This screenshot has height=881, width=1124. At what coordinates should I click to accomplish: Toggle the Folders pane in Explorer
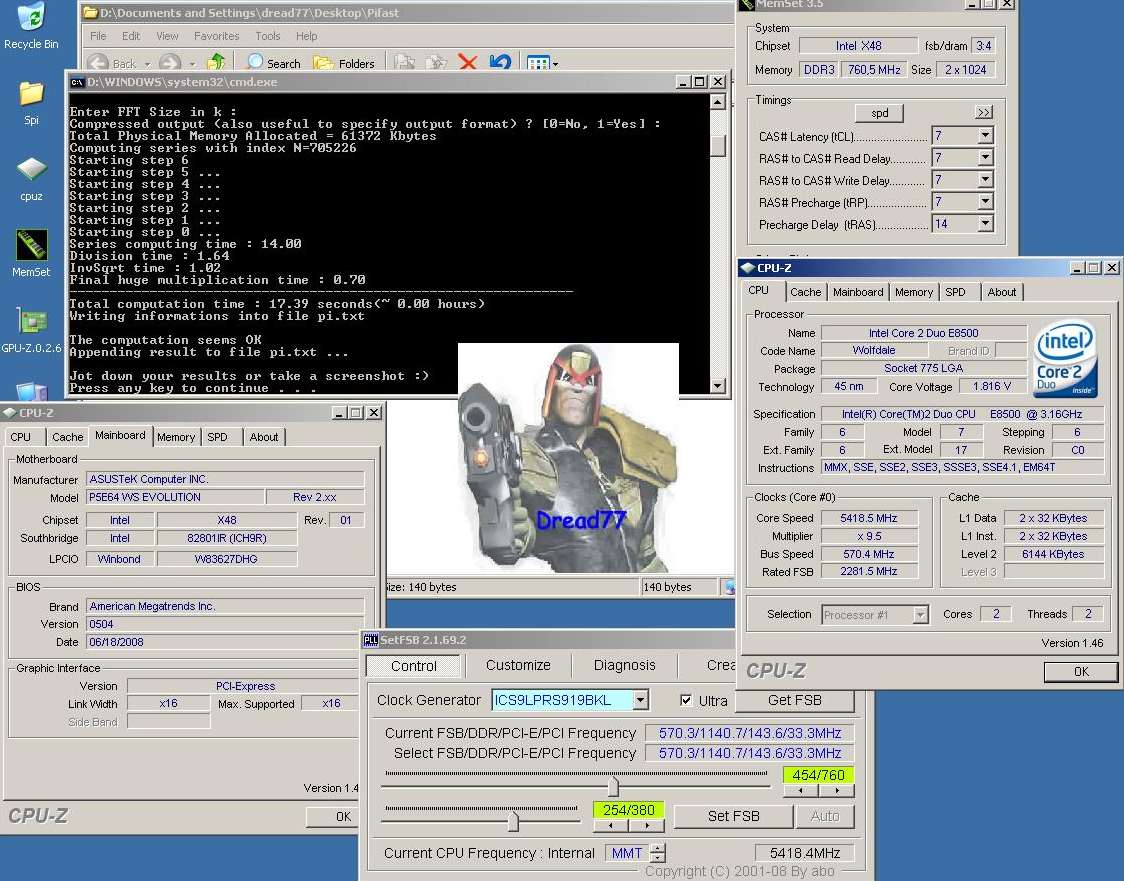coord(344,63)
